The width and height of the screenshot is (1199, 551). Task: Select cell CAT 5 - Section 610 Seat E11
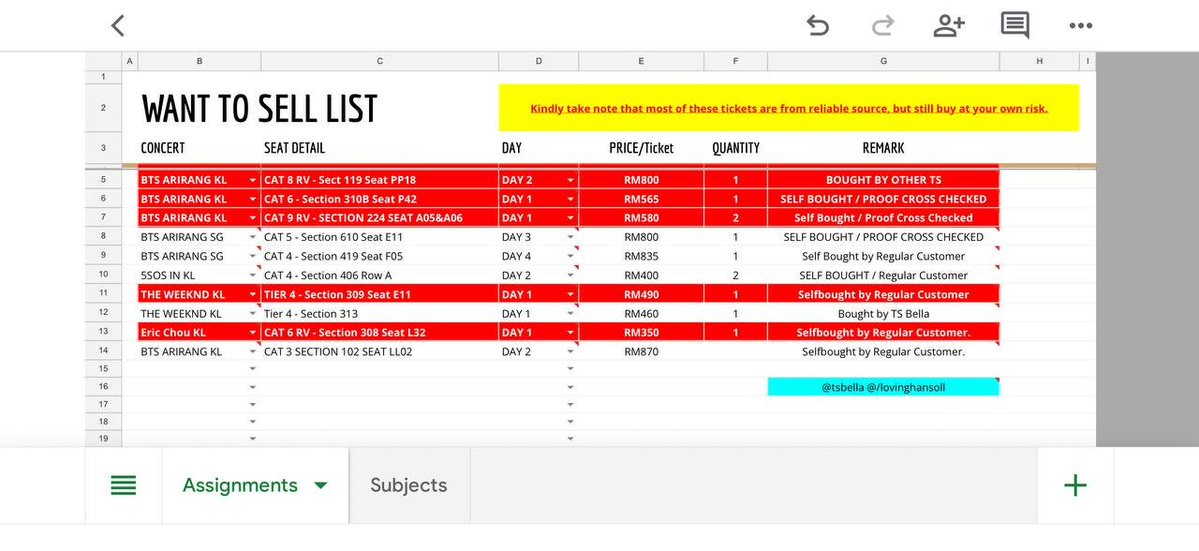380,237
